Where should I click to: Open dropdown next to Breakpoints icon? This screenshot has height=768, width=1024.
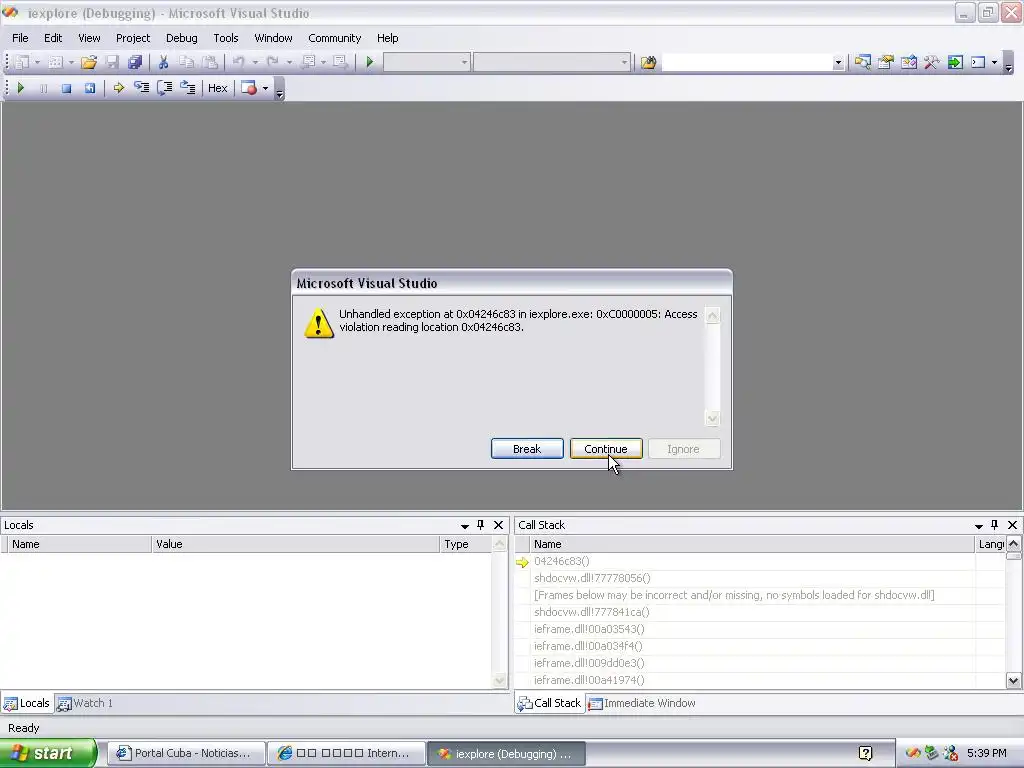coord(265,88)
